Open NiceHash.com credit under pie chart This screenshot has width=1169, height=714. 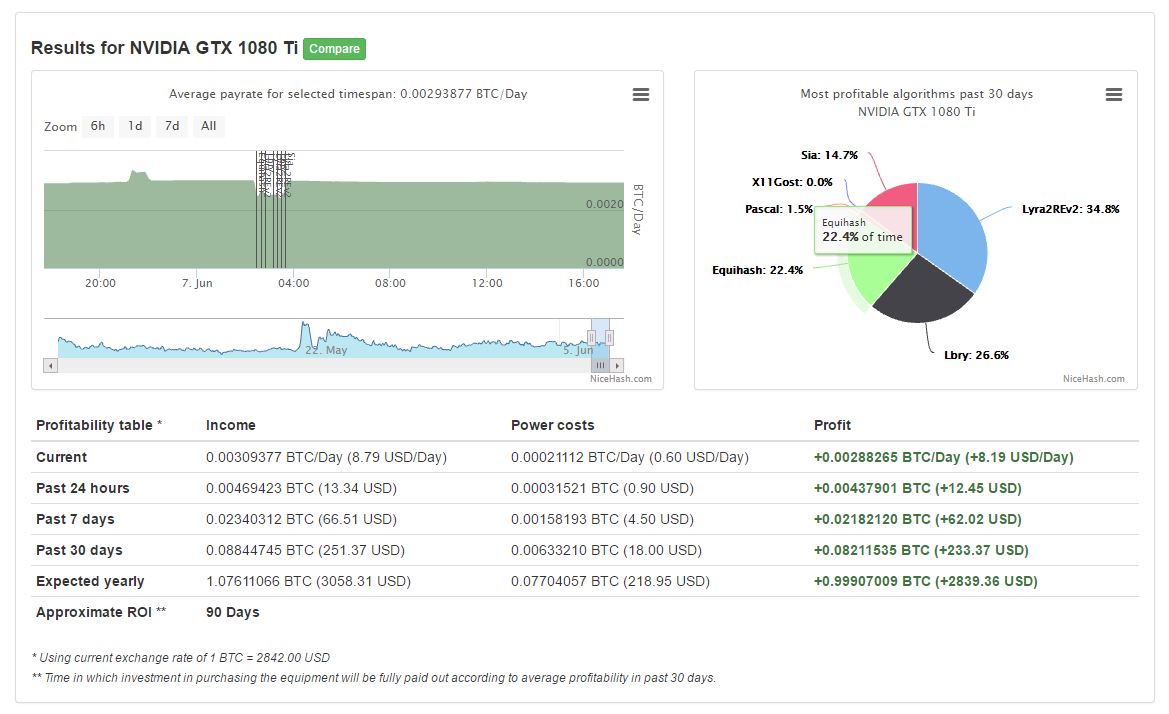1094,379
